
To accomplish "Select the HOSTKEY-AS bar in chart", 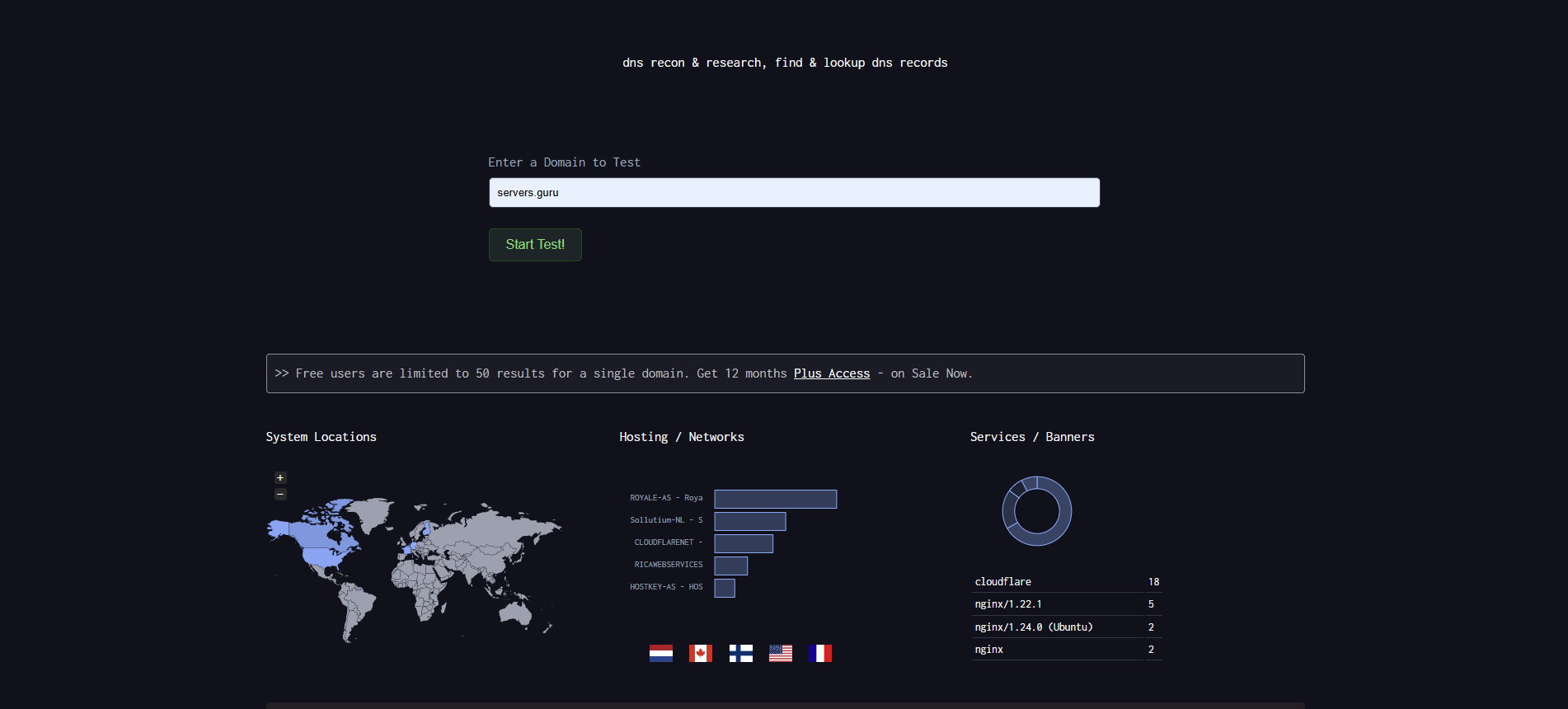I will [x=725, y=588].
